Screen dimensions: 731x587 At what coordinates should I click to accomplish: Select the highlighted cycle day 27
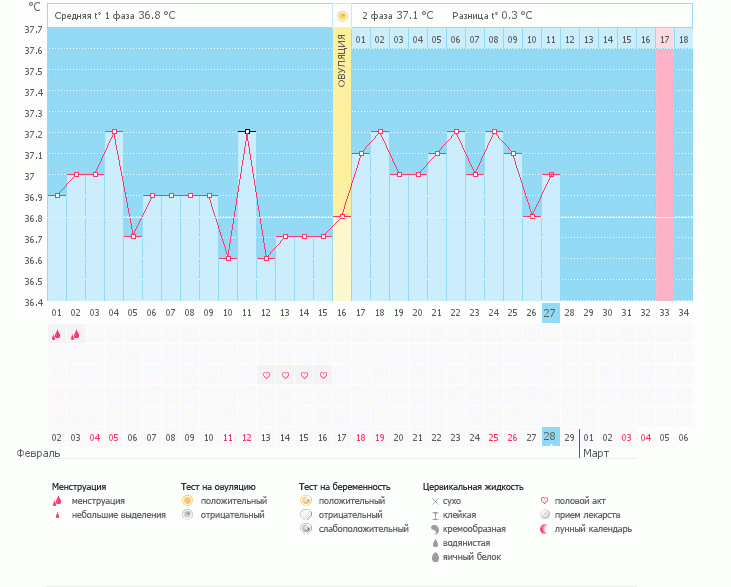pos(550,313)
